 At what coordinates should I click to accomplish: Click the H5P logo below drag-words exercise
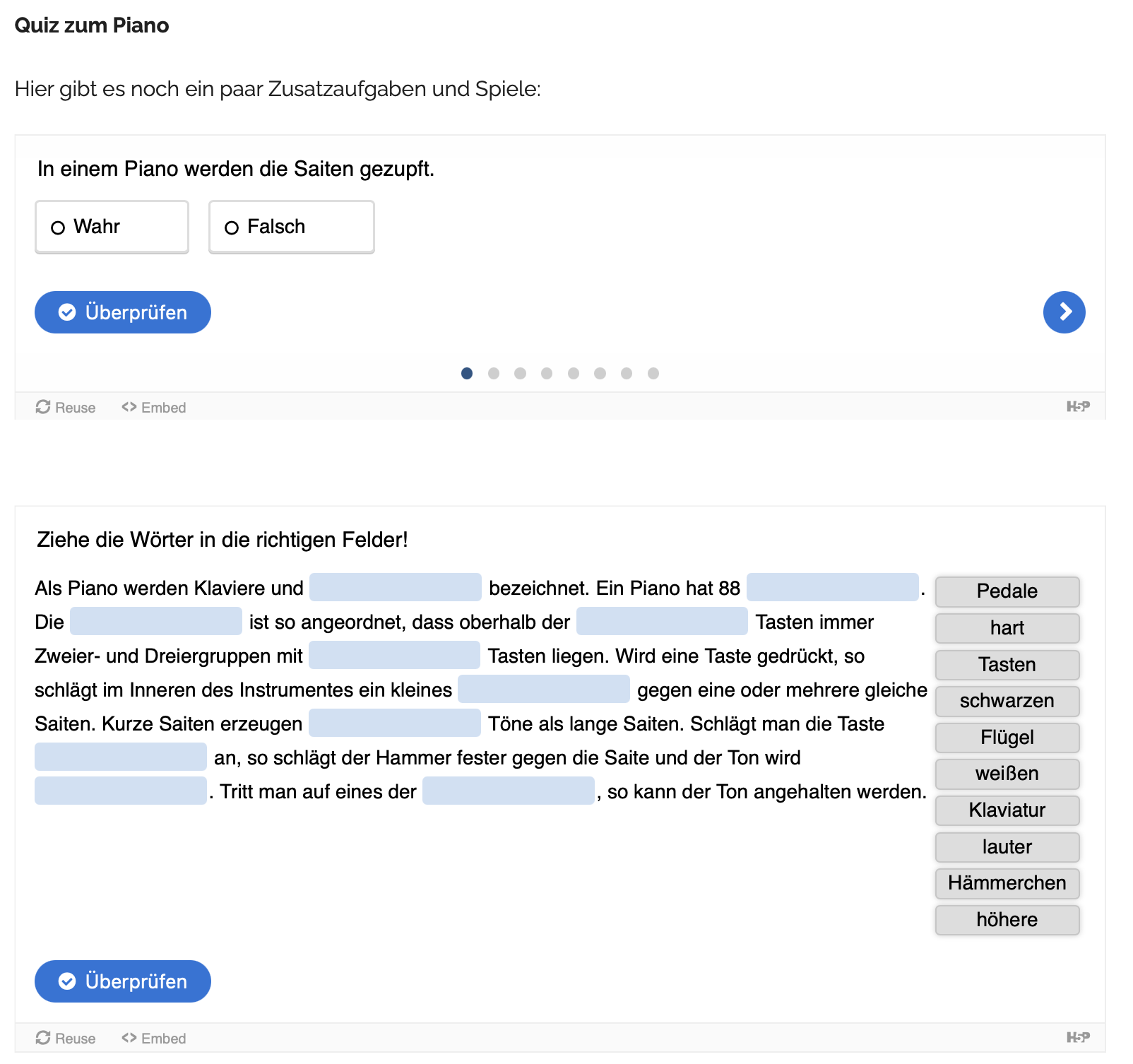click(x=1078, y=1037)
